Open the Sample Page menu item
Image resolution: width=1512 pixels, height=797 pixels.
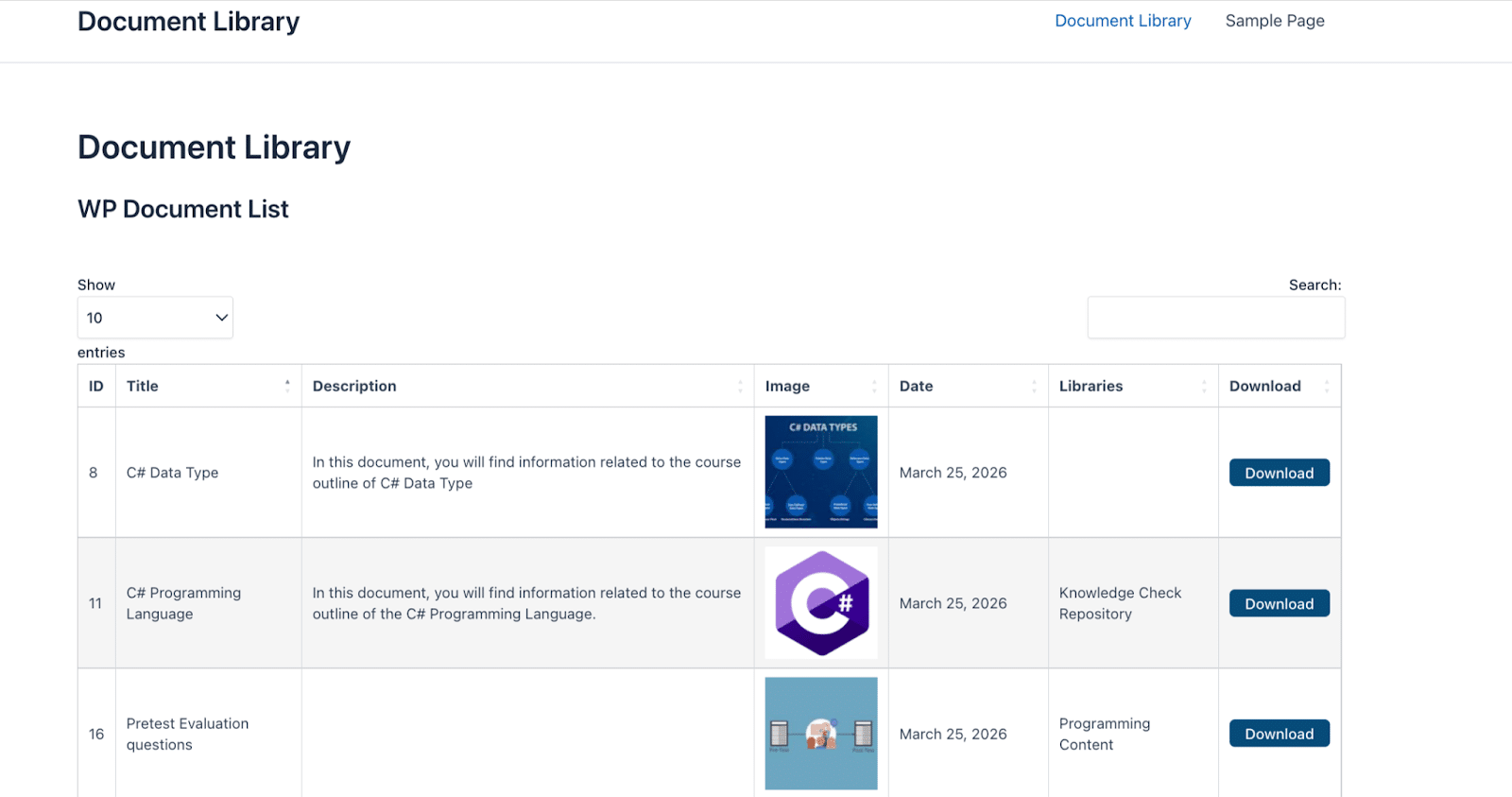pyautogui.click(x=1275, y=21)
